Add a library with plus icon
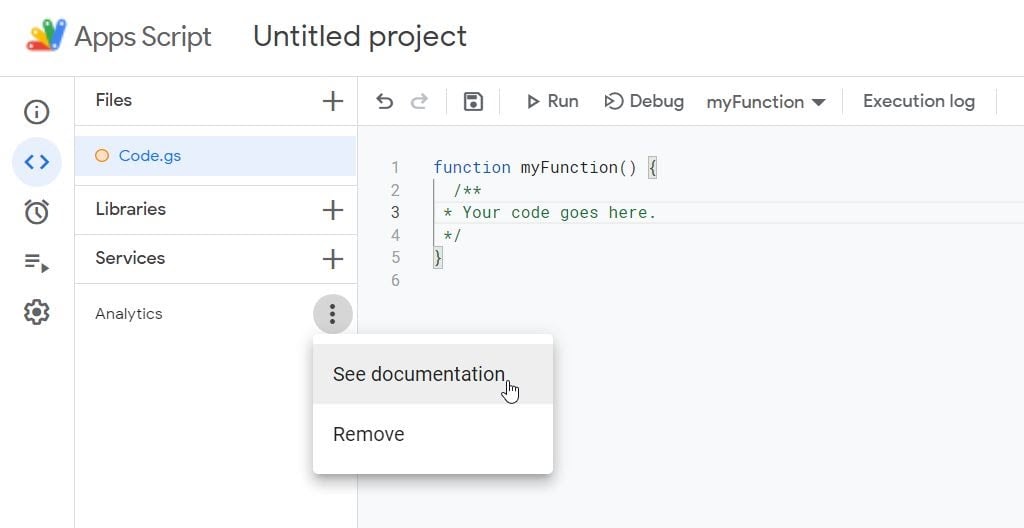The height and width of the screenshot is (528, 1024). 332,210
